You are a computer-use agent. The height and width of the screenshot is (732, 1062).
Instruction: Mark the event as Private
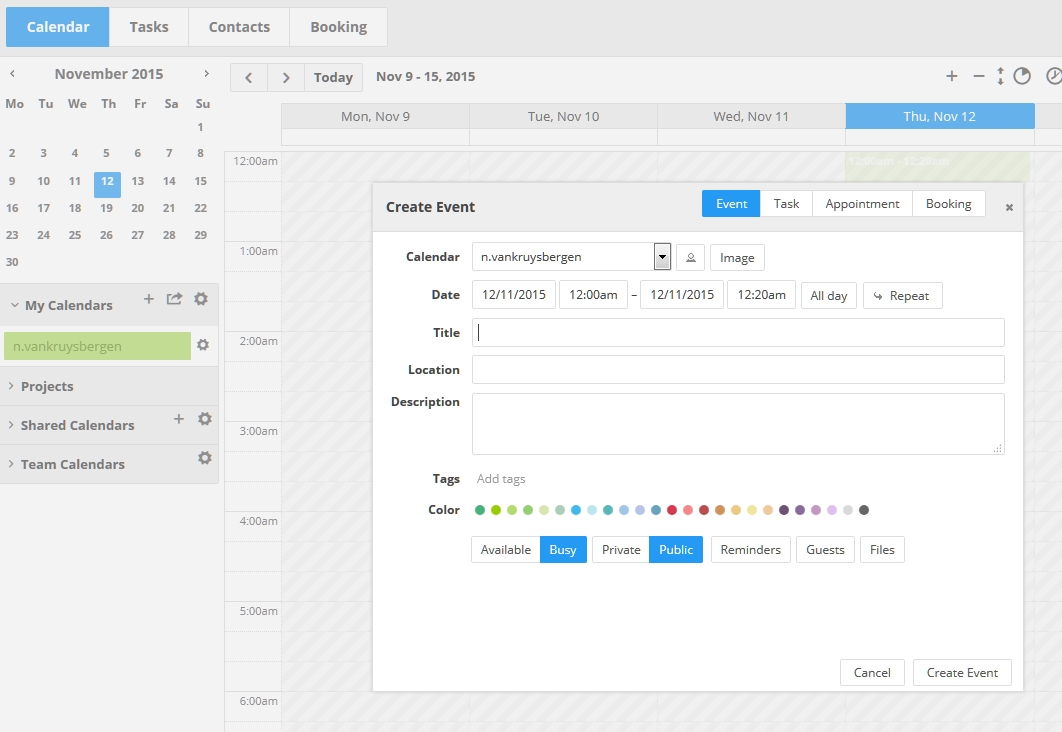(x=620, y=549)
